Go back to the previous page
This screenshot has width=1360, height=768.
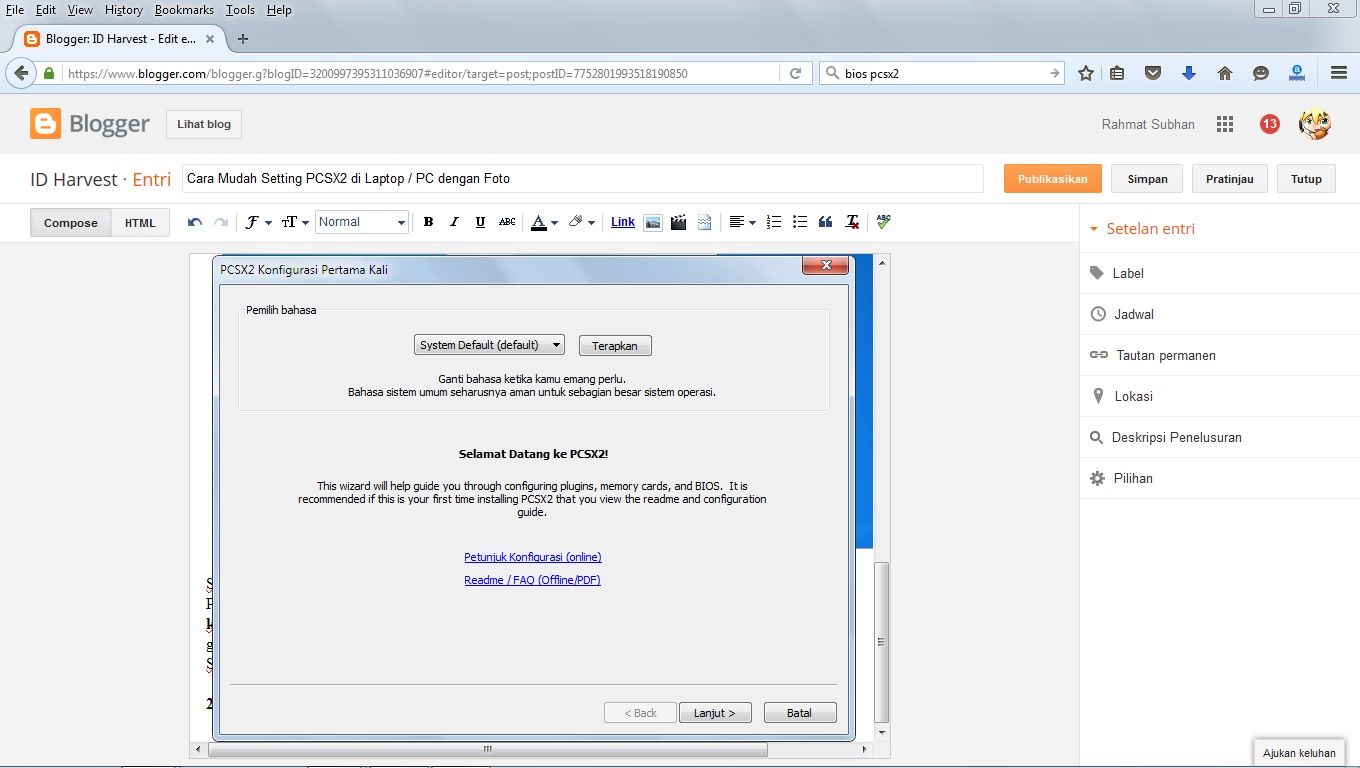20,73
